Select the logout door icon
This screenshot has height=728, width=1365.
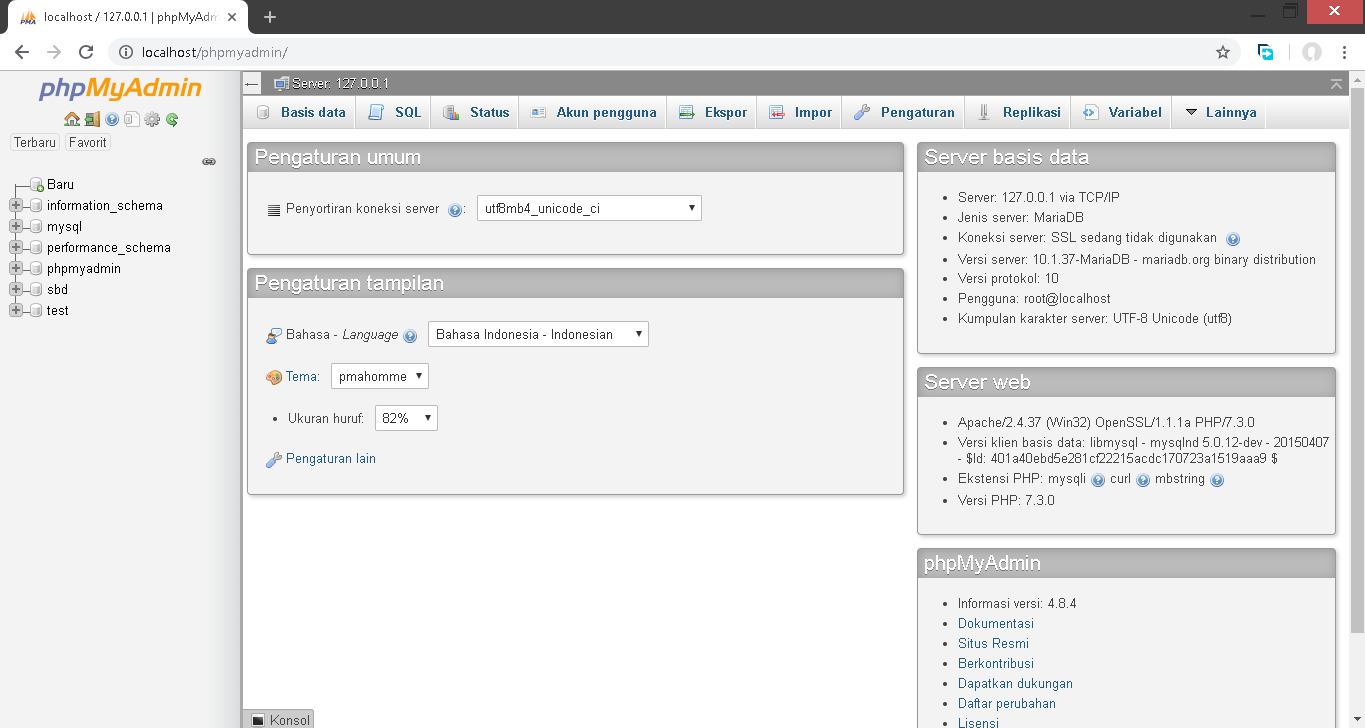click(x=92, y=119)
